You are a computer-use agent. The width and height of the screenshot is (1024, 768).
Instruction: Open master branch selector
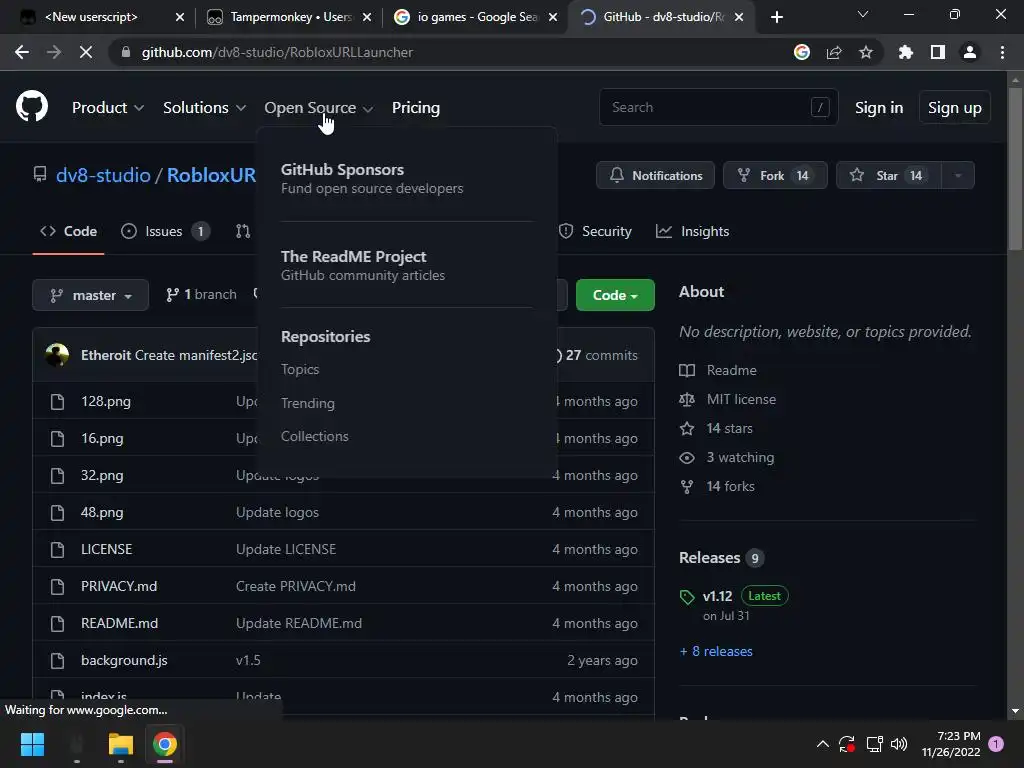click(91, 295)
